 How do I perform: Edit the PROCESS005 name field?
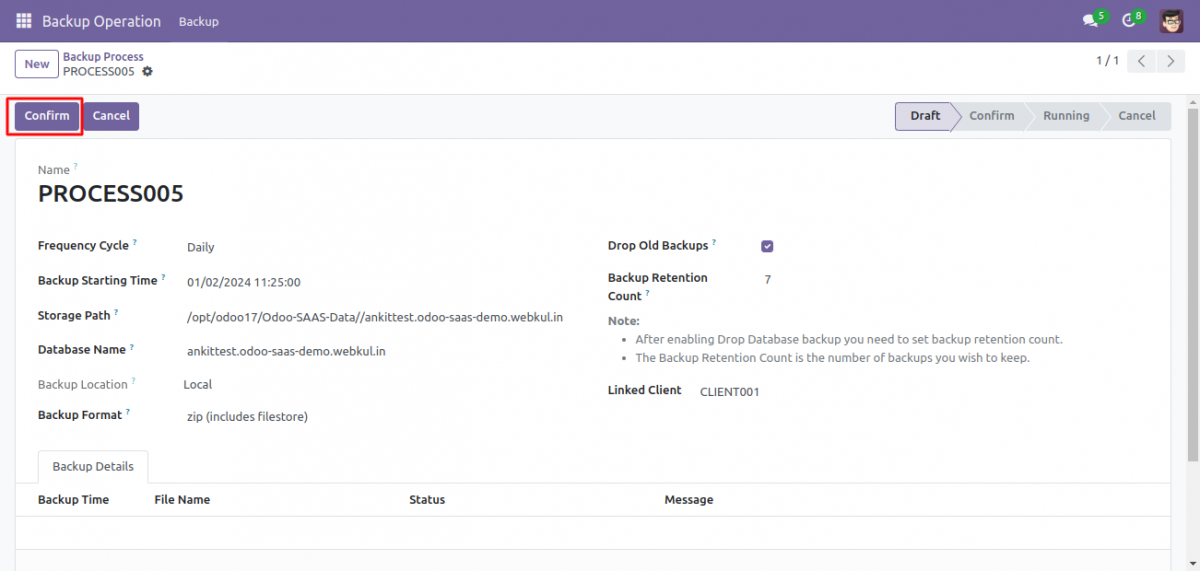[x=111, y=194]
